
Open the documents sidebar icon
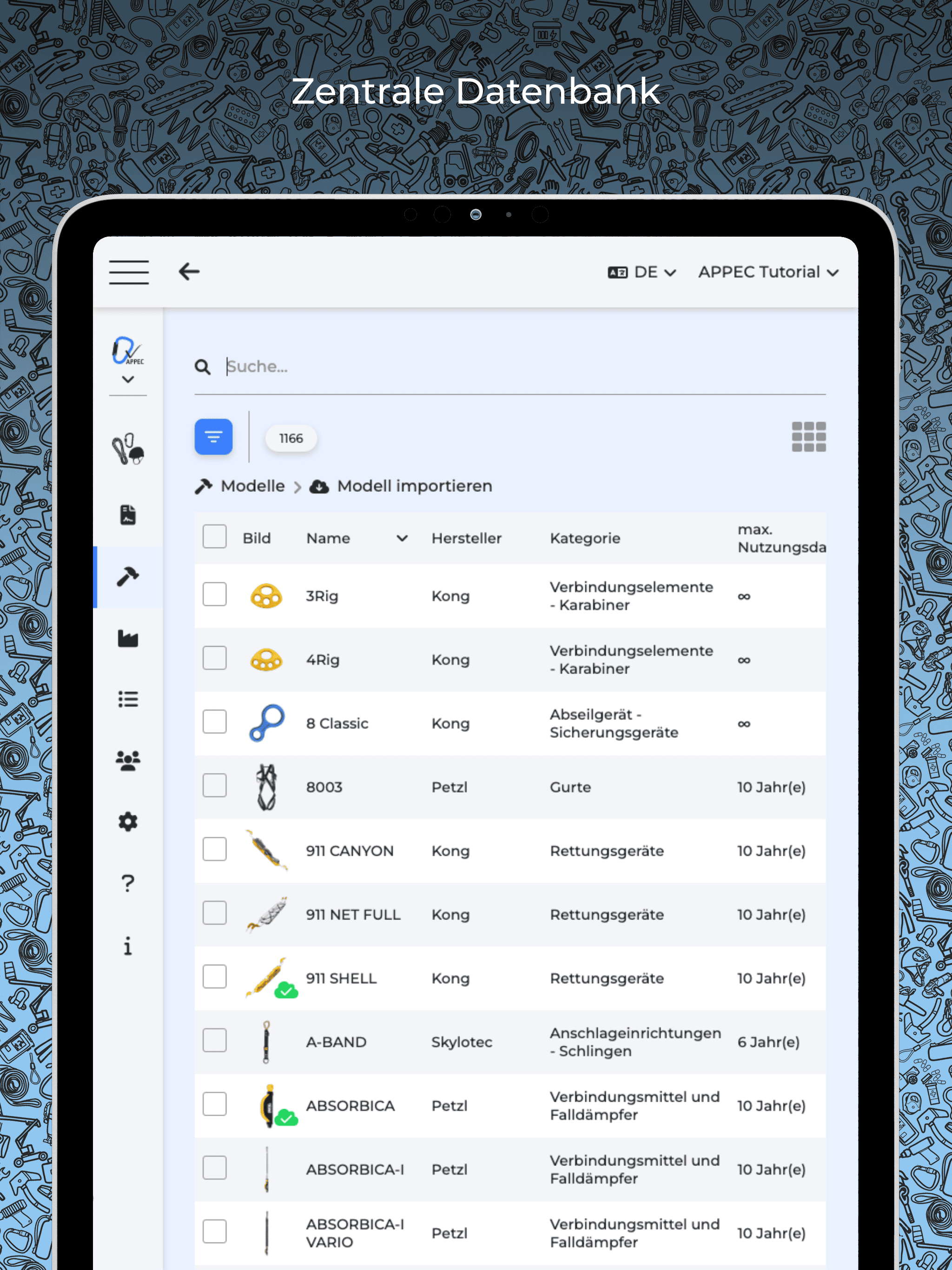(x=128, y=515)
